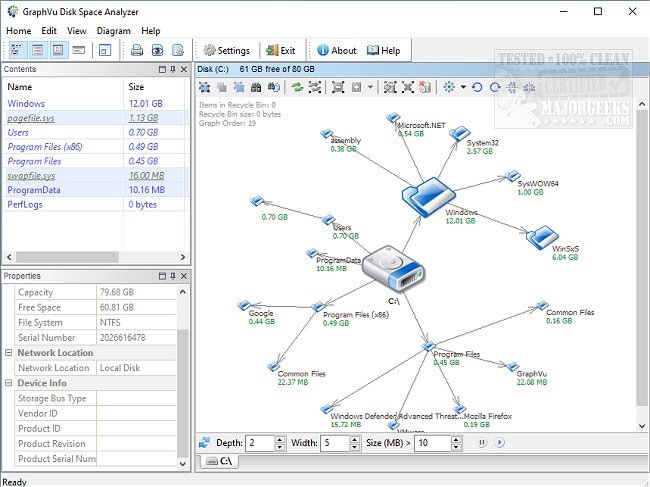The width and height of the screenshot is (650, 487).
Task: Open the View menu
Action: (x=77, y=31)
